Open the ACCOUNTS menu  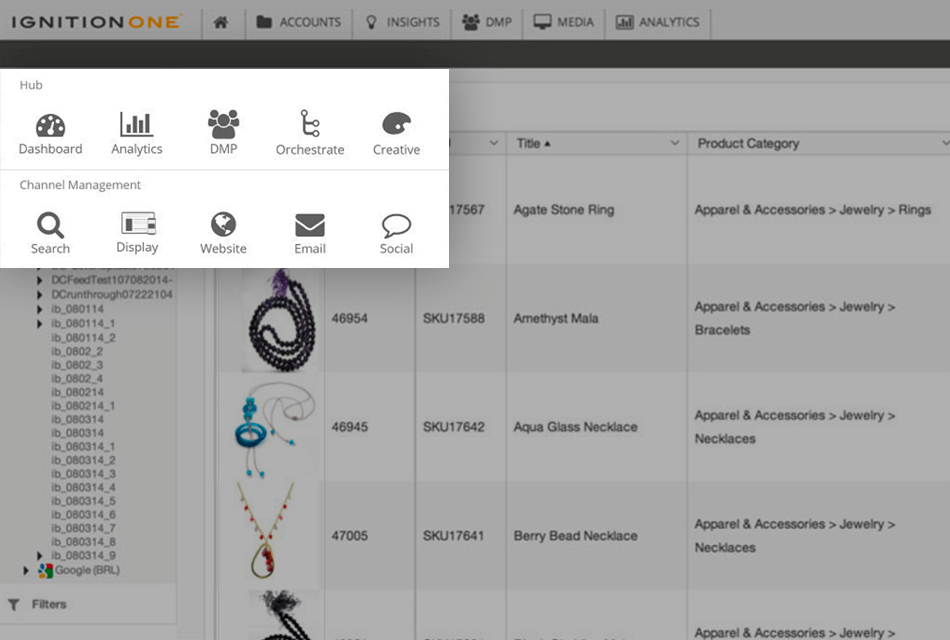point(299,22)
